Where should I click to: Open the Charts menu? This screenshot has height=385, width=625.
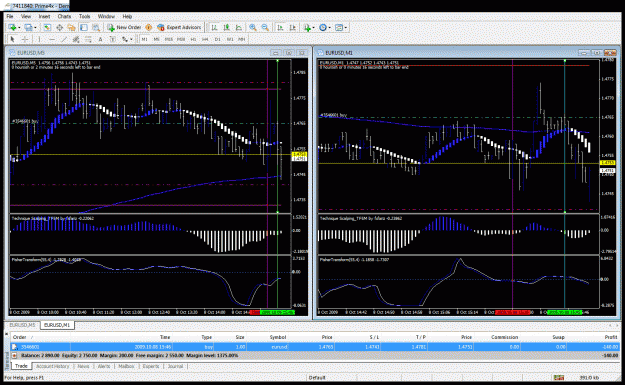coord(64,16)
